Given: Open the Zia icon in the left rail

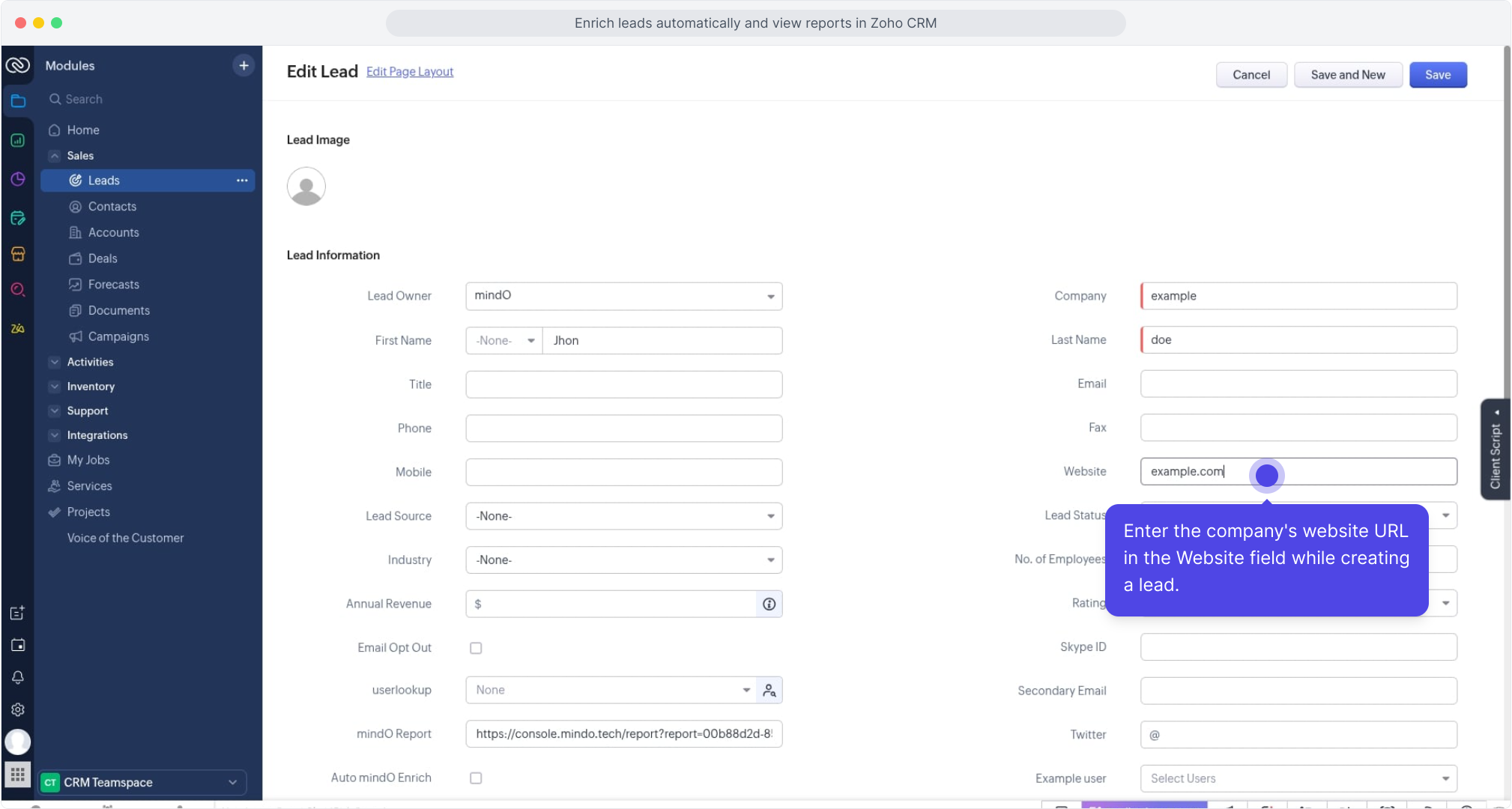Looking at the screenshot, I should [x=18, y=329].
